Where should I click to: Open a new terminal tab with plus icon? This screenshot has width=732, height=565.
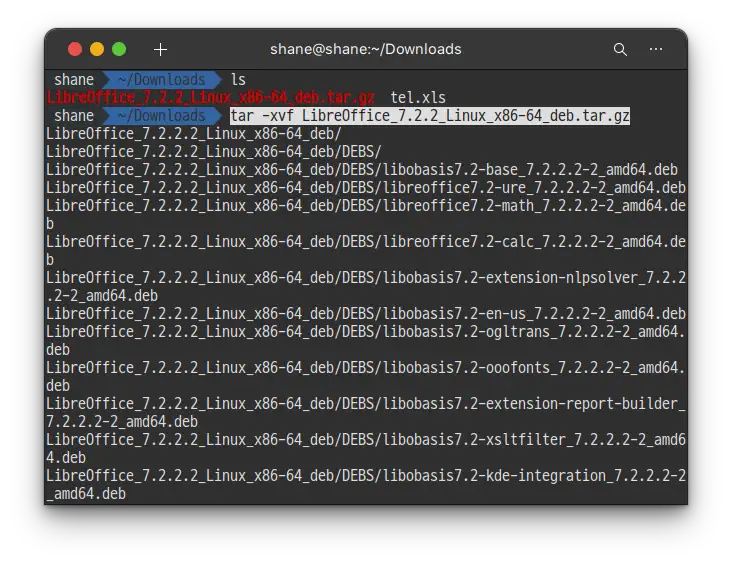pyautogui.click(x=160, y=49)
